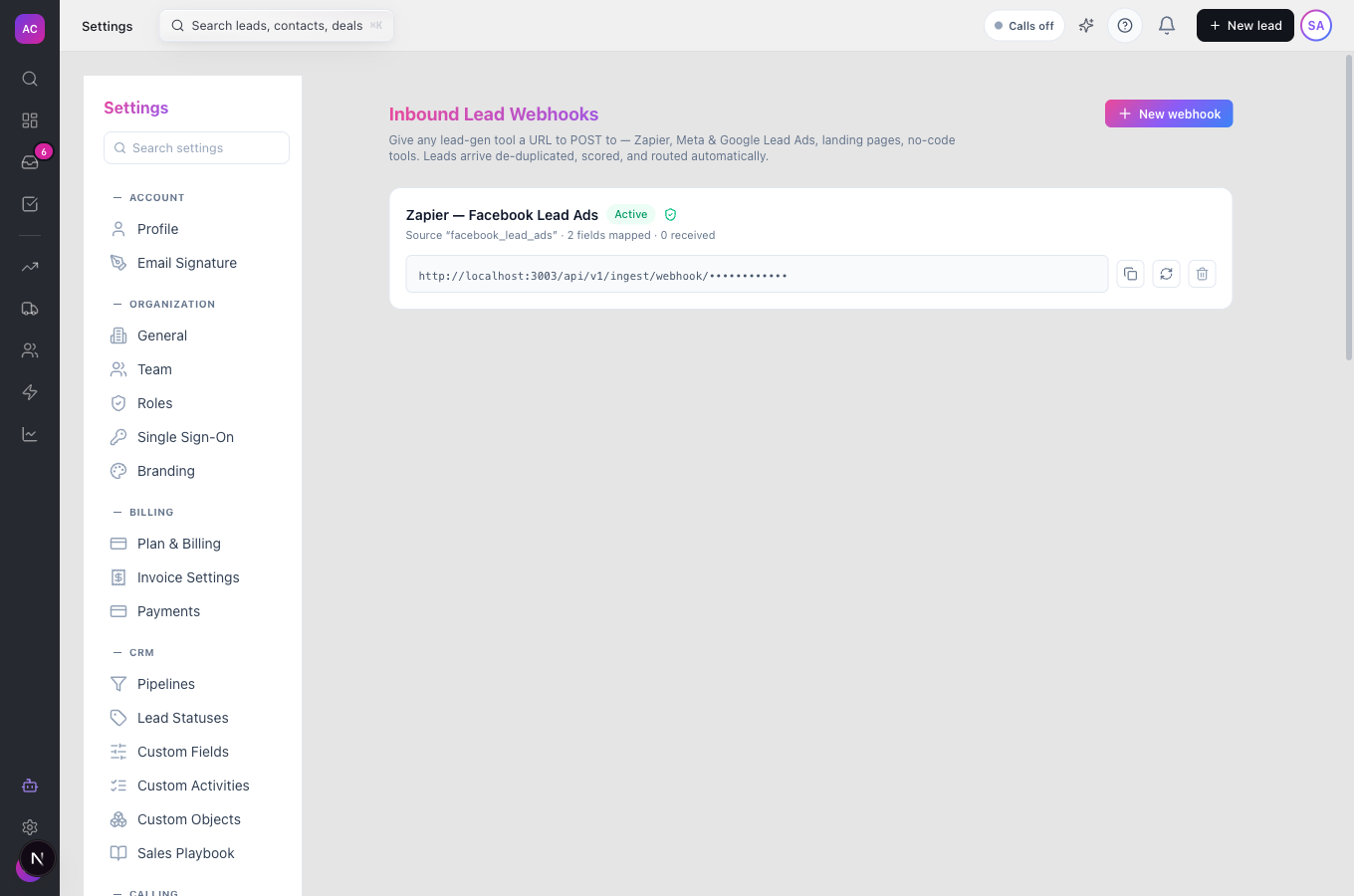Open the notifications bell
The image size is (1354, 896).
coord(1167,26)
